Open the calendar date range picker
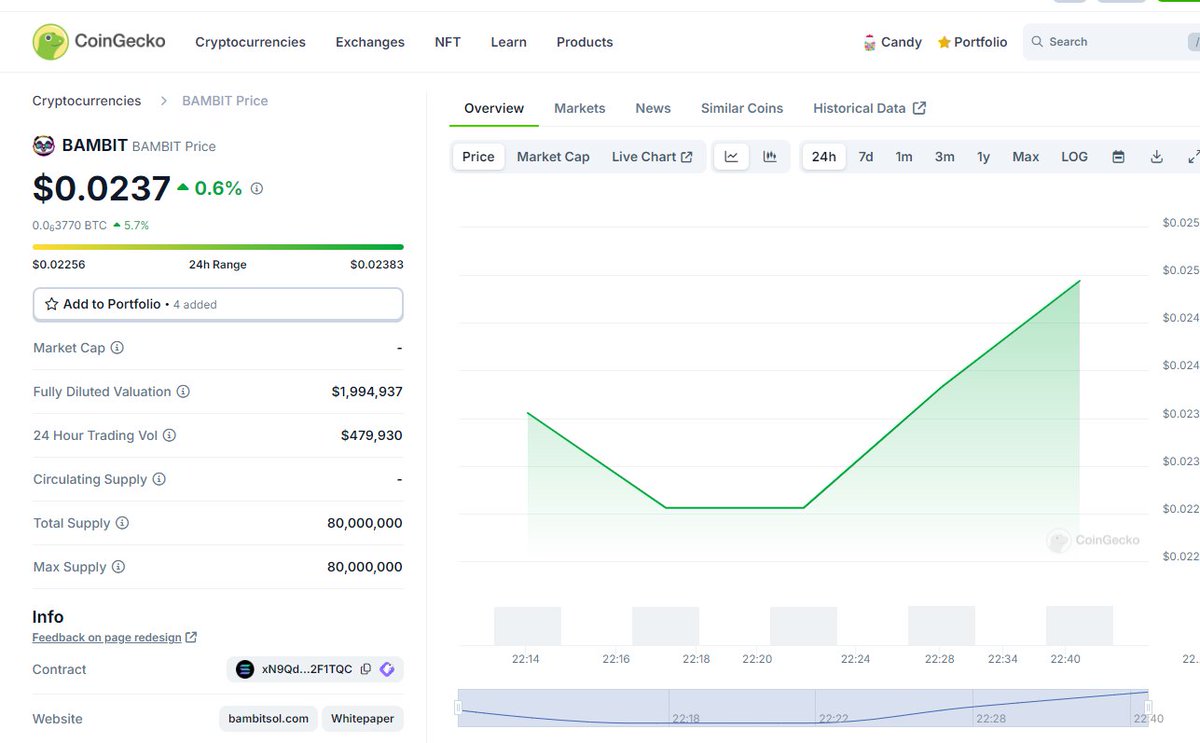 [x=1119, y=157]
